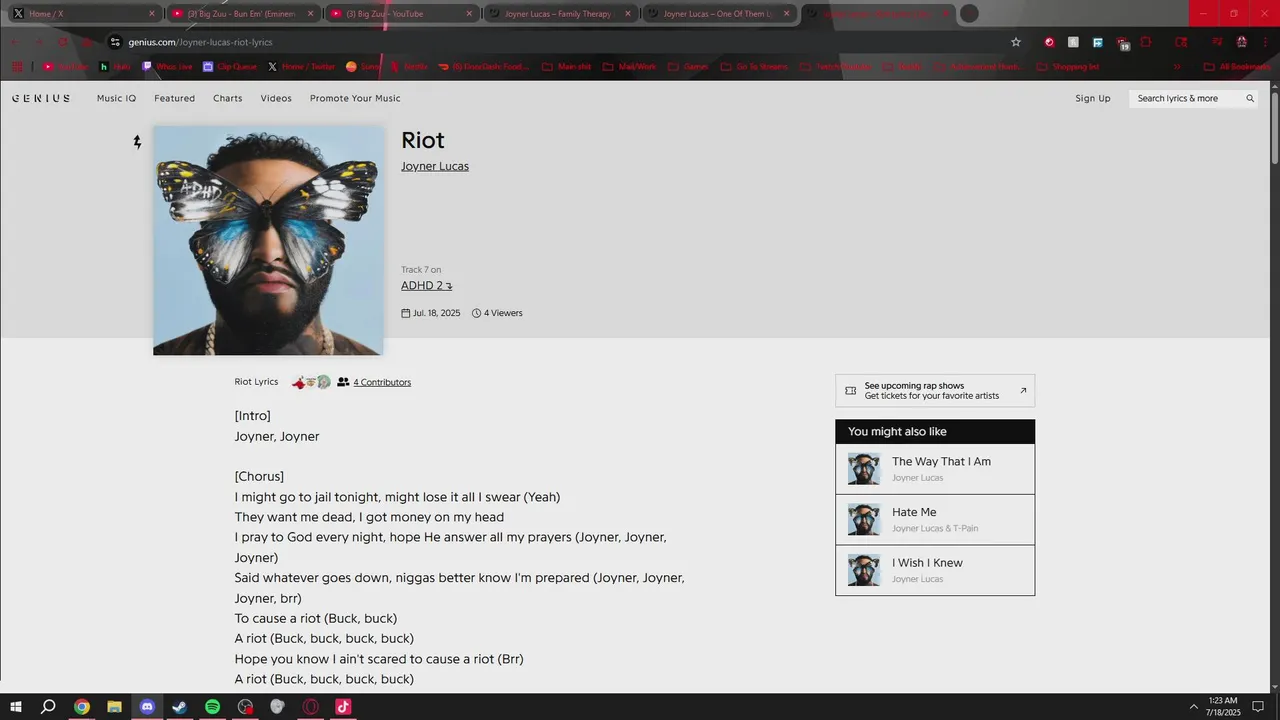
Task: Click lyric 'Hope you know I ain't scared to cause a riot (Brr)'
Action: (379, 659)
